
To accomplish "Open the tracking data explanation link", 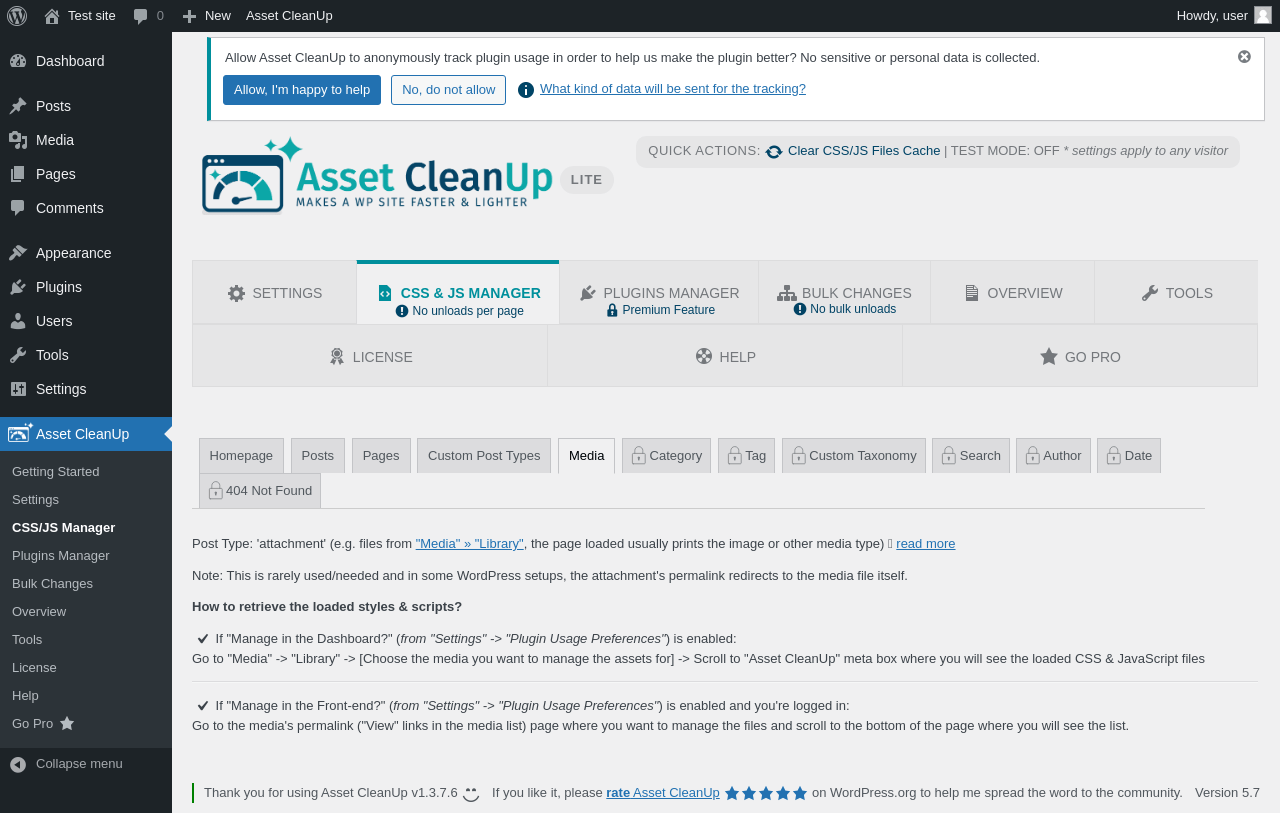I will point(673,89).
